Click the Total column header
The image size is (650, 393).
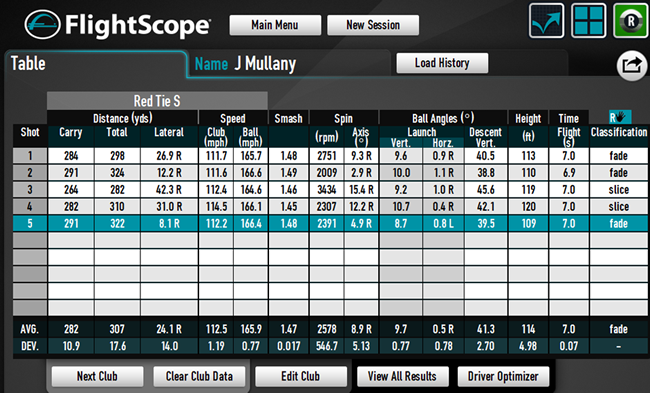(117, 133)
